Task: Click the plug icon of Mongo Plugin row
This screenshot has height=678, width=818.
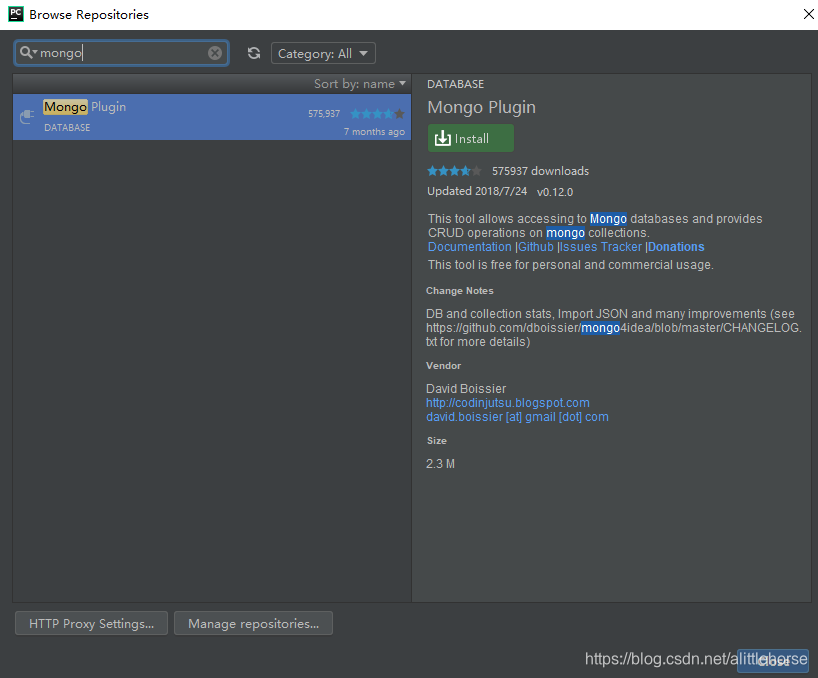Action: point(27,116)
